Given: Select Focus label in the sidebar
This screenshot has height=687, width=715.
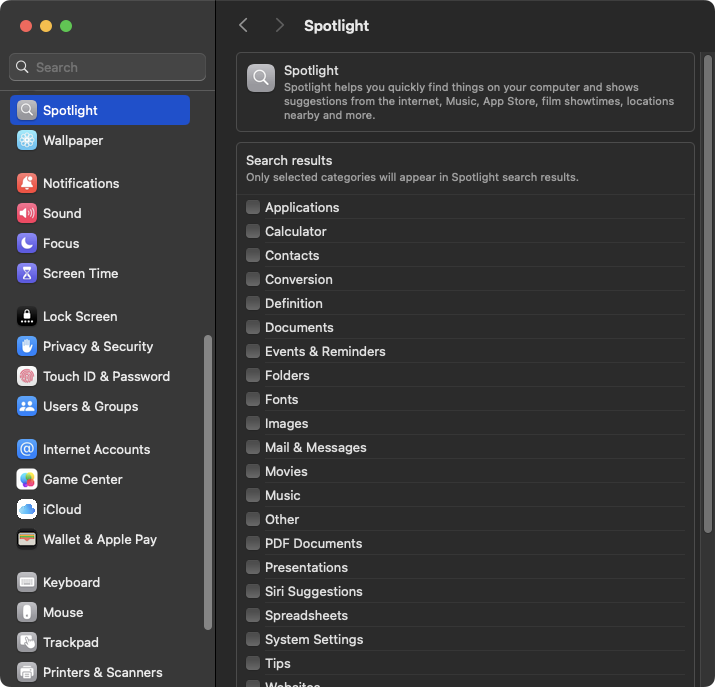Looking at the screenshot, I should (61, 243).
